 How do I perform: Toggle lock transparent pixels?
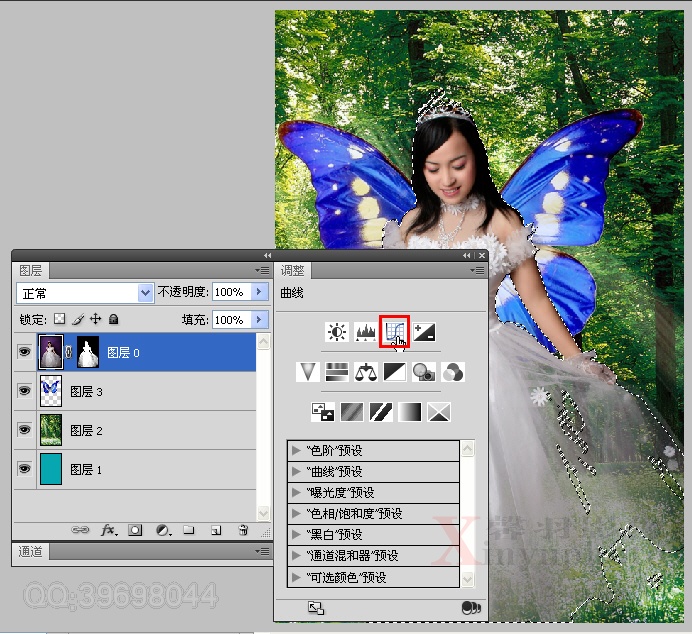[x=60, y=319]
